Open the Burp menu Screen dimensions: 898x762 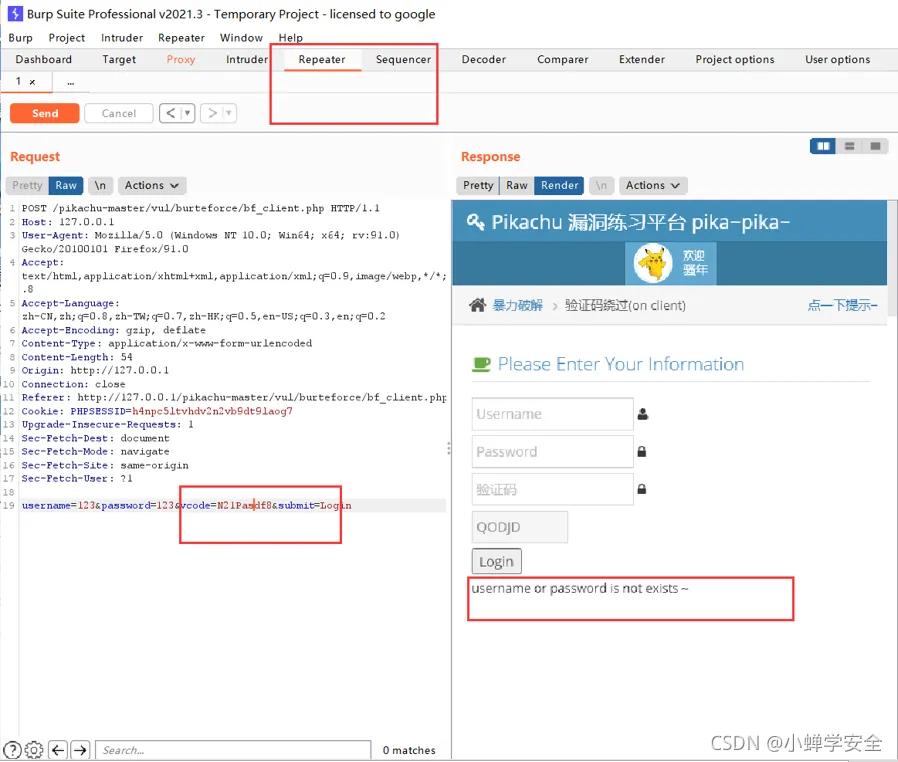[21, 38]
